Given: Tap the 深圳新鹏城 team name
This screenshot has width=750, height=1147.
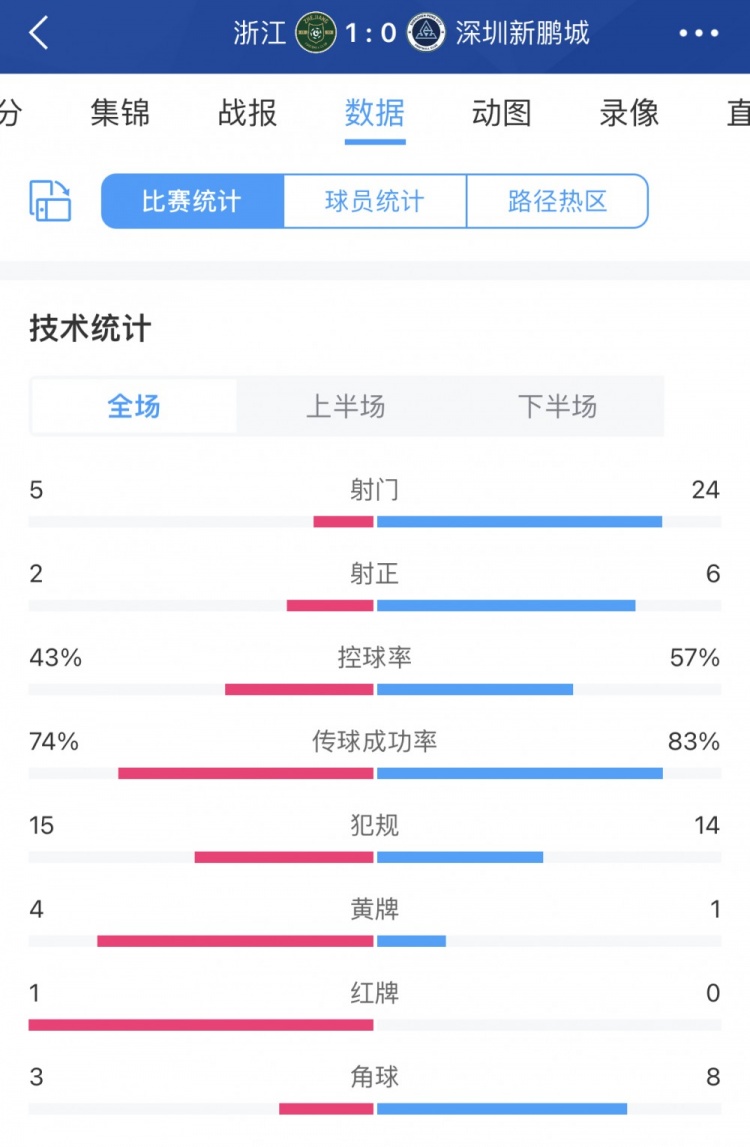Looking at the screenshot, I should click(x=522, y=33).
